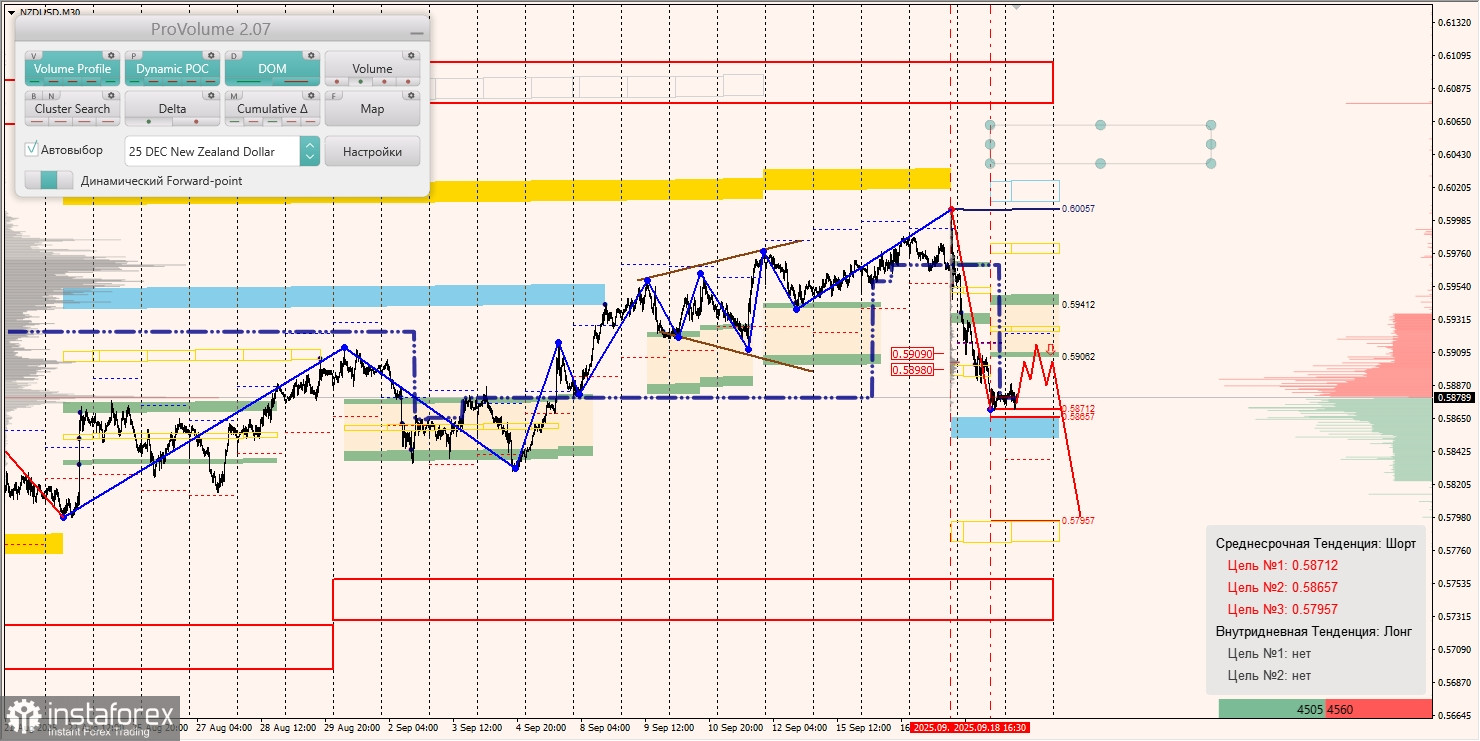Toggle the Dynamic POC indicator
1480x741 pixels.
[x=172, y=69]
